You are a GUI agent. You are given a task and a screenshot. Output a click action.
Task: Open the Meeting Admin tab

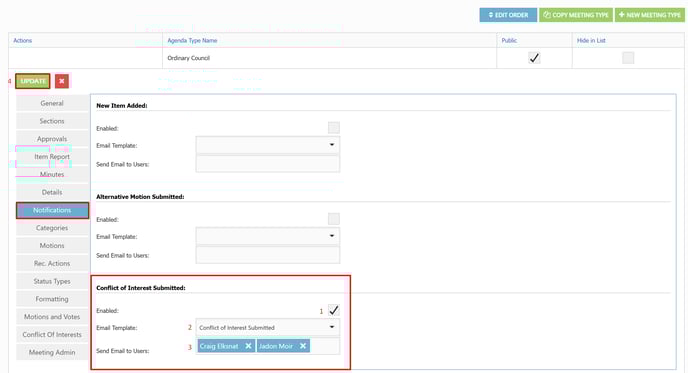52,352
